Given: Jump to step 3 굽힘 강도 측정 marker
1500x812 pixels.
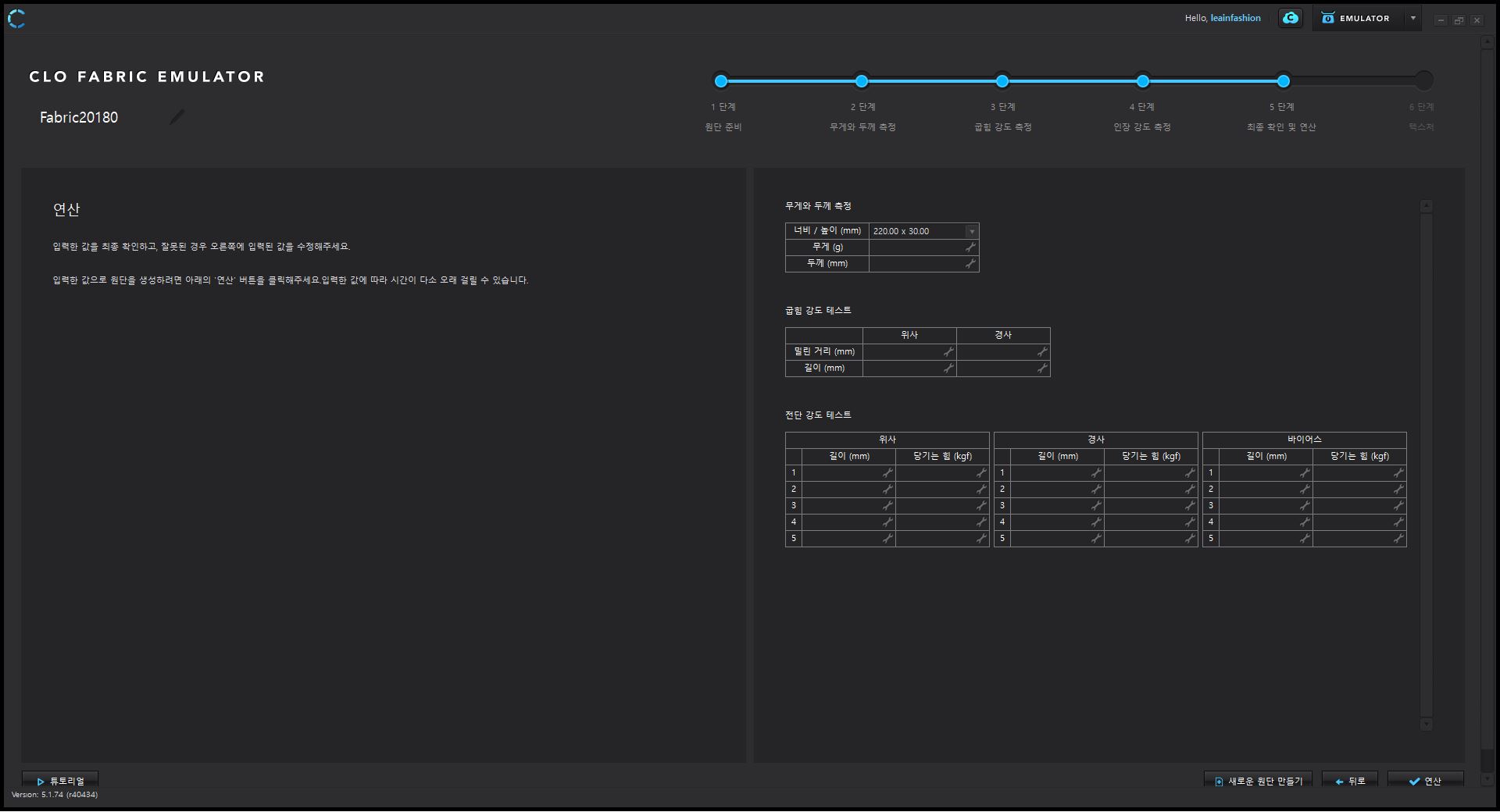Looking at the screenshot, I should 1002,80.
